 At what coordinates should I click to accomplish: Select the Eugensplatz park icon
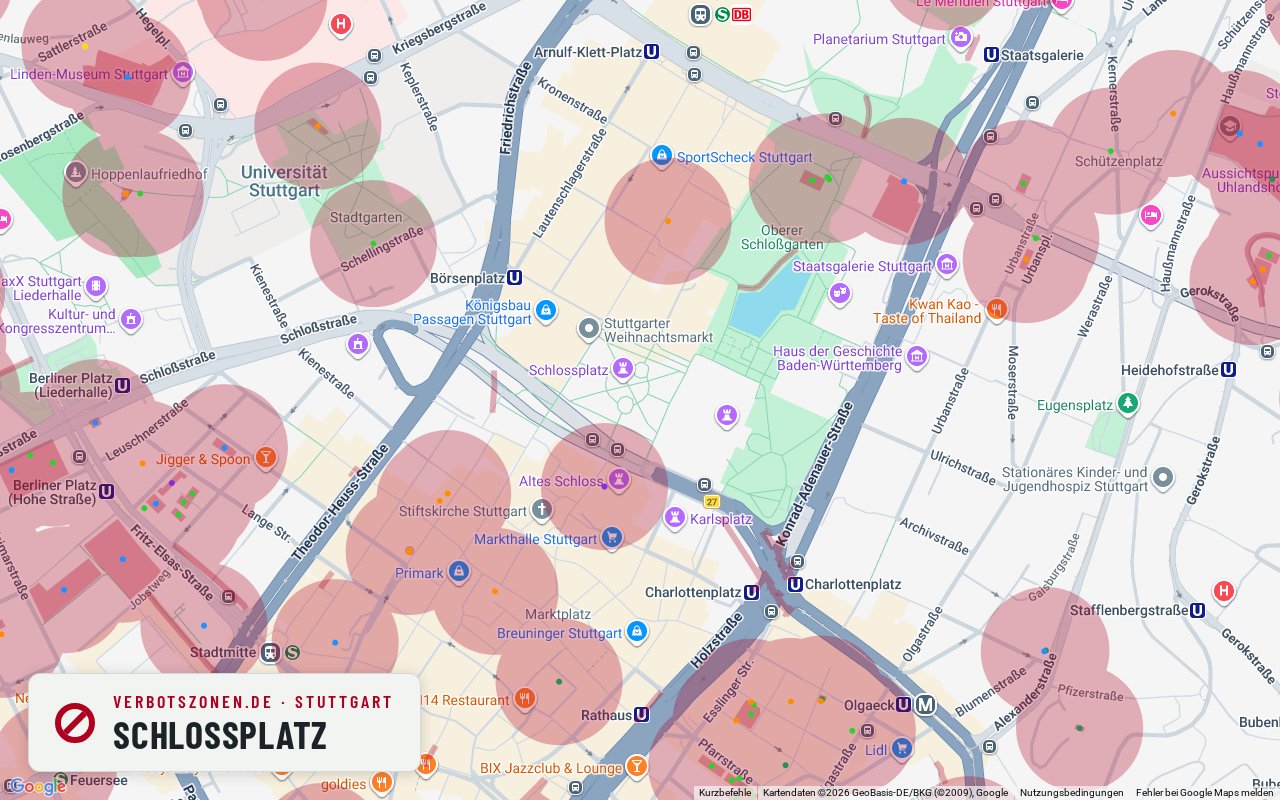coord(1128,404)
